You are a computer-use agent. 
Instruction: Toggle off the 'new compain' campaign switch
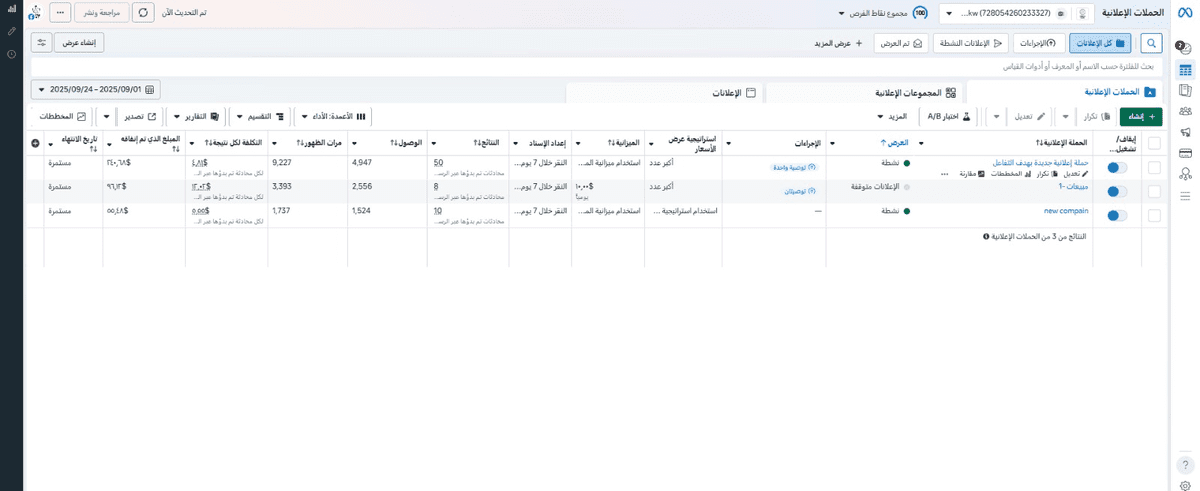pos(1116,215)
